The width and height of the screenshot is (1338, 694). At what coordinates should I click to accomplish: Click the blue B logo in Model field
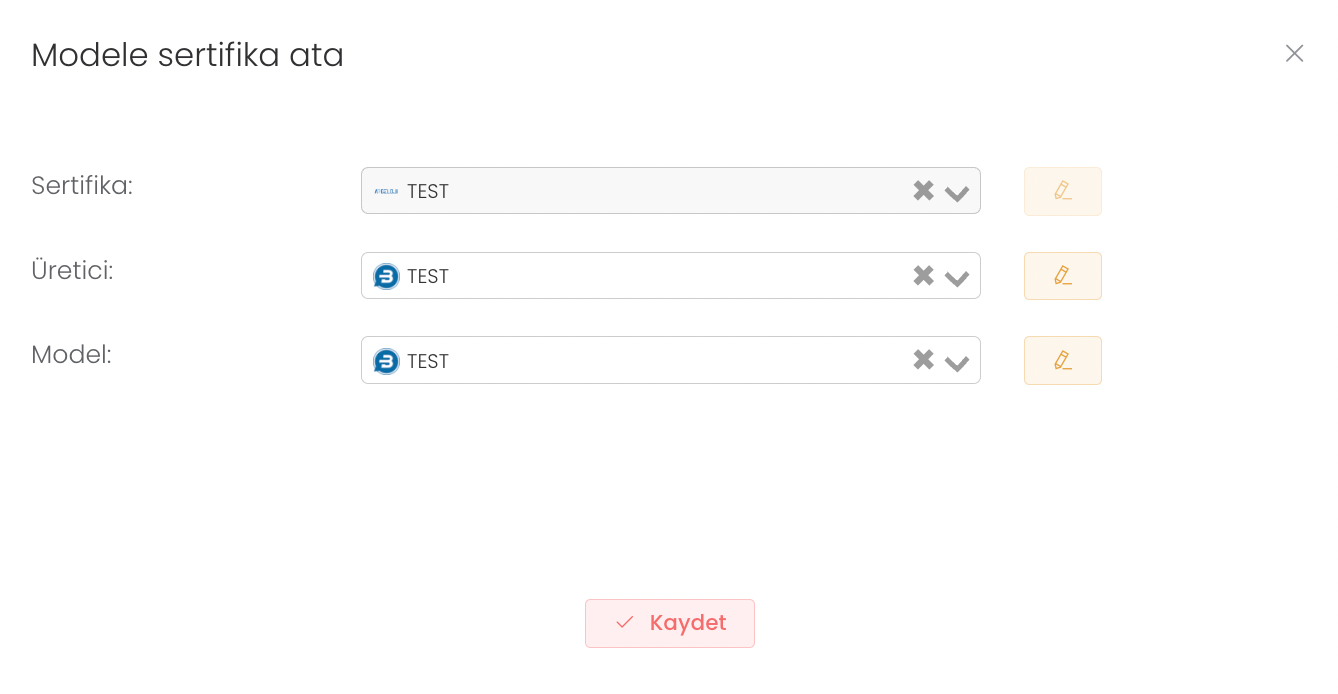pyautogui.click(x=386, y=361)
